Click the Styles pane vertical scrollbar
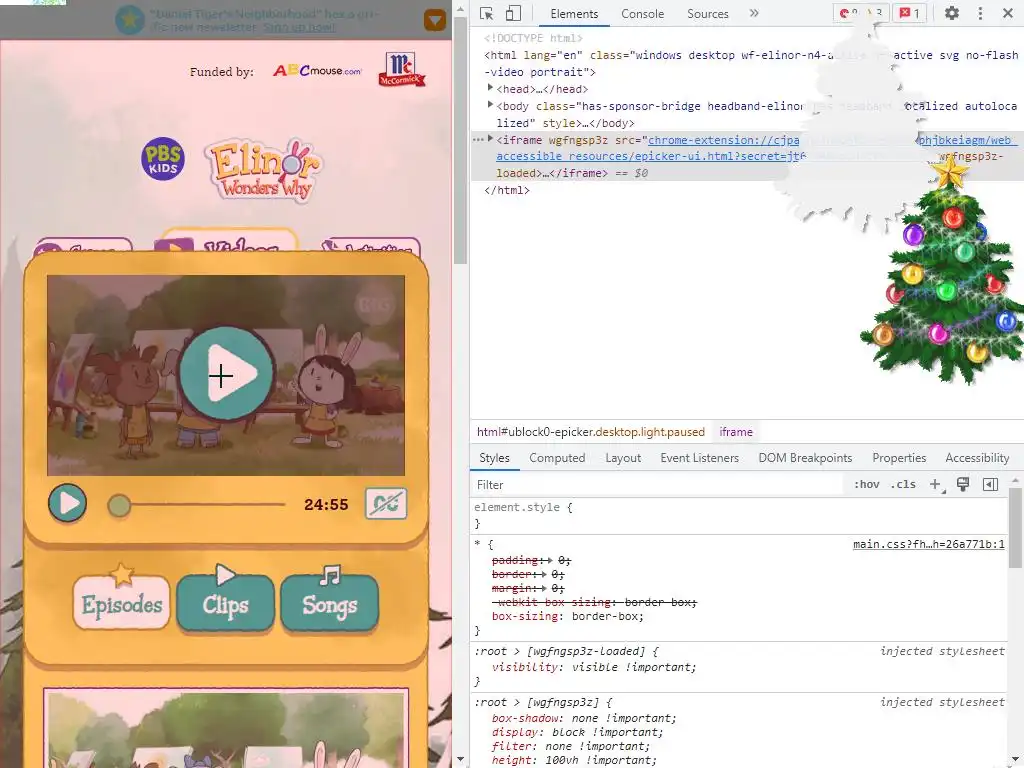The width and height of the screenshot is (1024, 768). [x=1015, y=528]
